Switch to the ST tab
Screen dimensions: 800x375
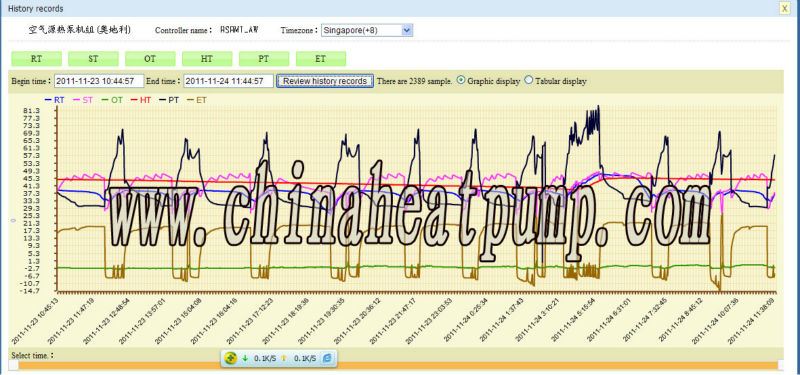coord(93,59)
